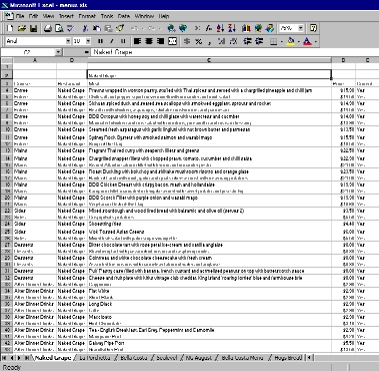Click the Sort Ascending A-Z icon
Viewport: 379px width, 371px height.
220,28
